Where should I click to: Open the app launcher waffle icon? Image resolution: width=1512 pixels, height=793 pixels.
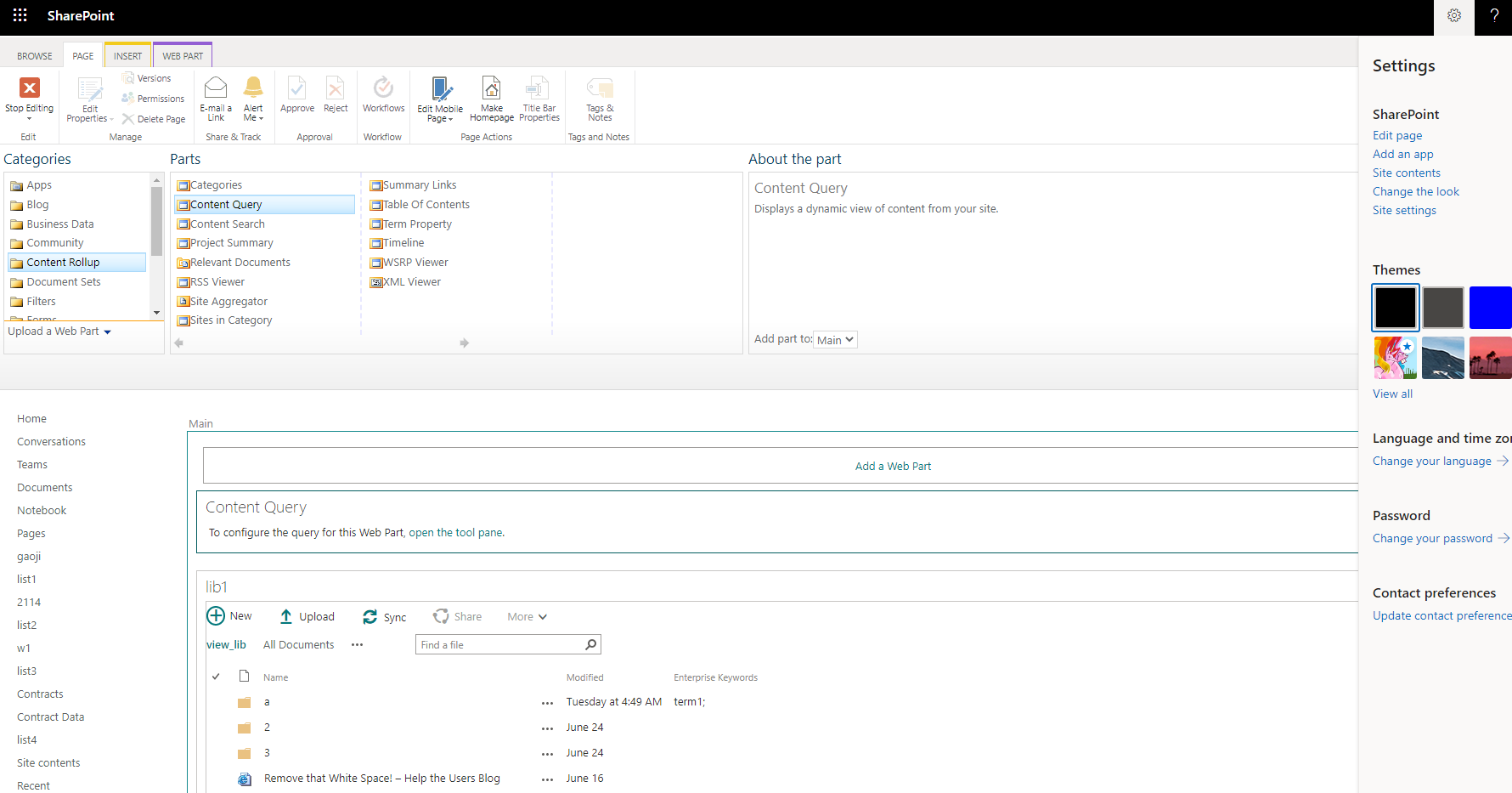20,15
